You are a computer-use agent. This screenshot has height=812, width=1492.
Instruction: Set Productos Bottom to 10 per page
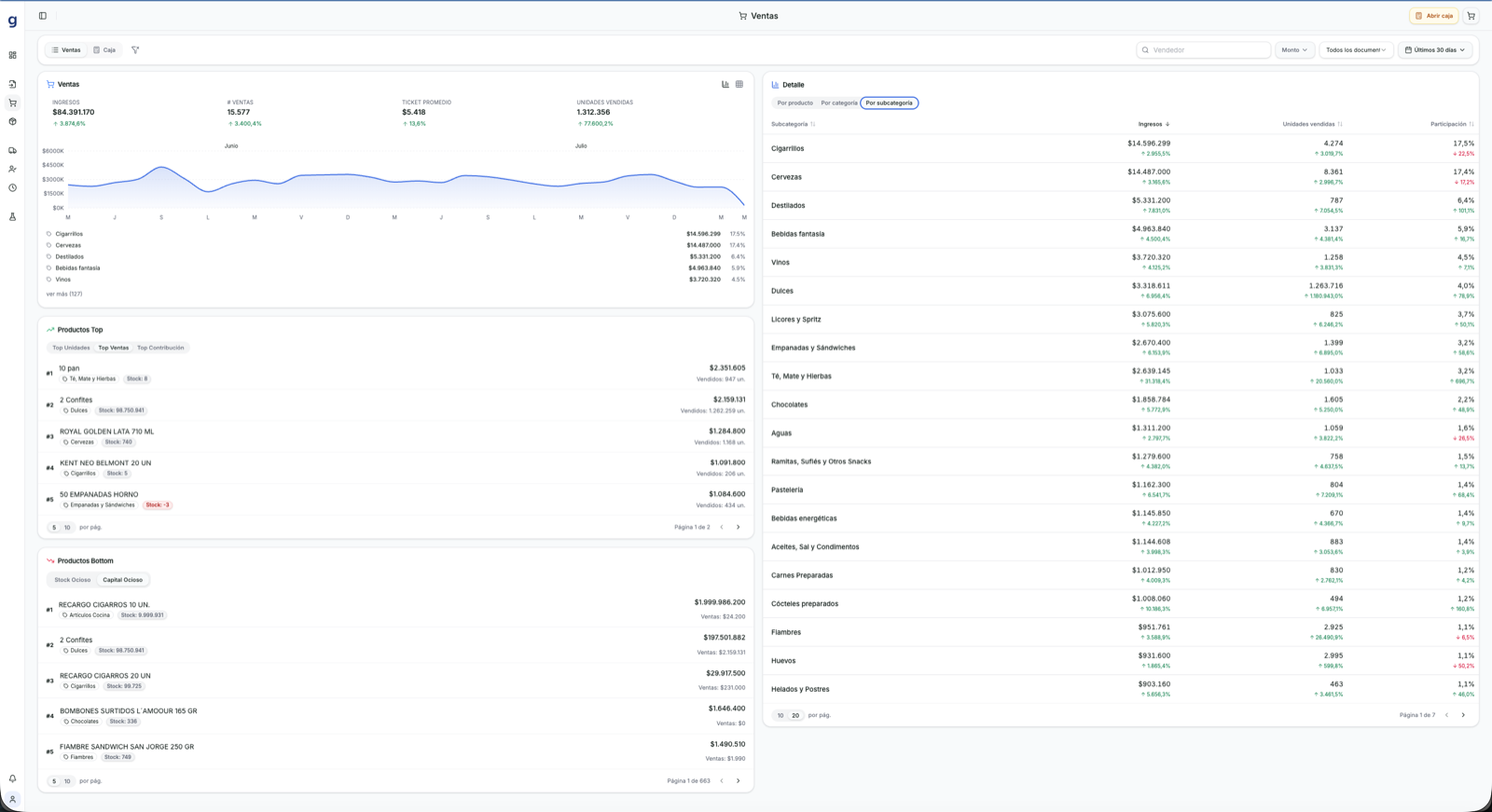[x=67, y=781]
